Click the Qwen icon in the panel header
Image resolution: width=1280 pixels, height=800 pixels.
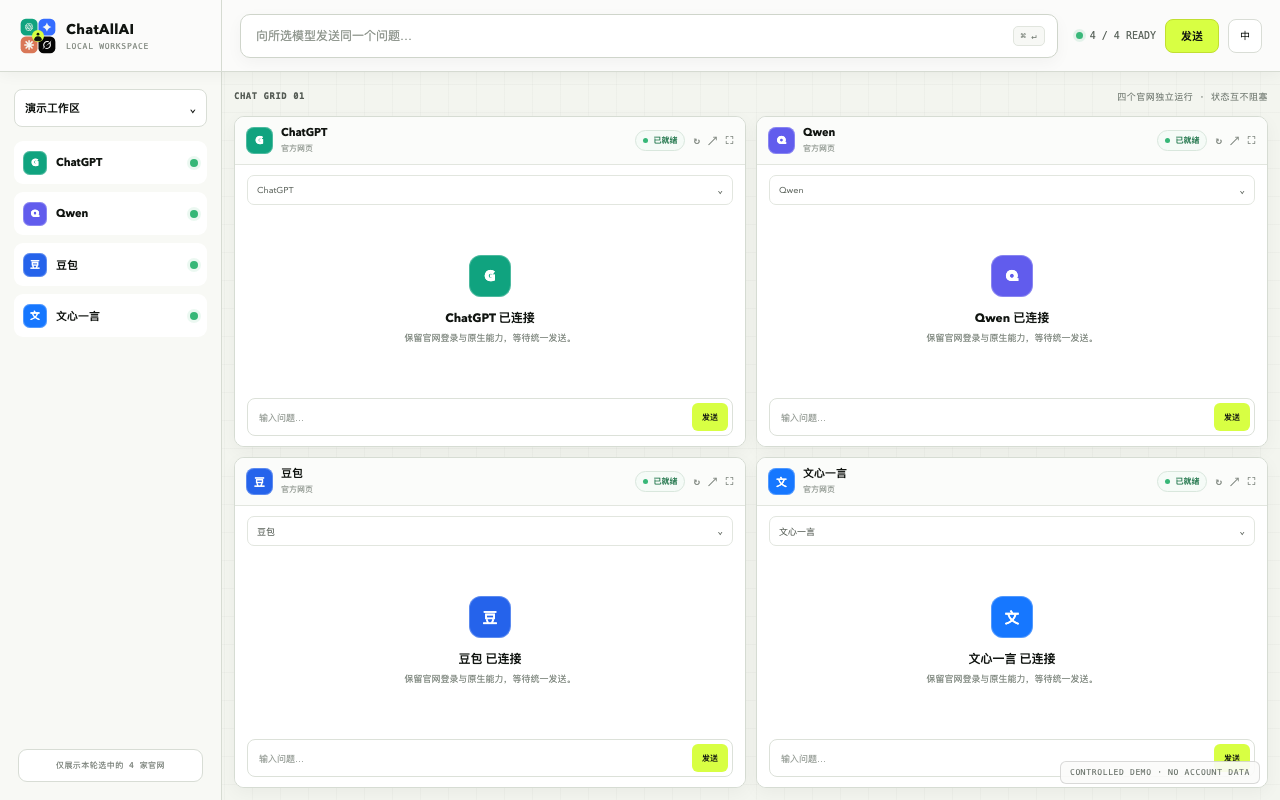tap(781, 140)
